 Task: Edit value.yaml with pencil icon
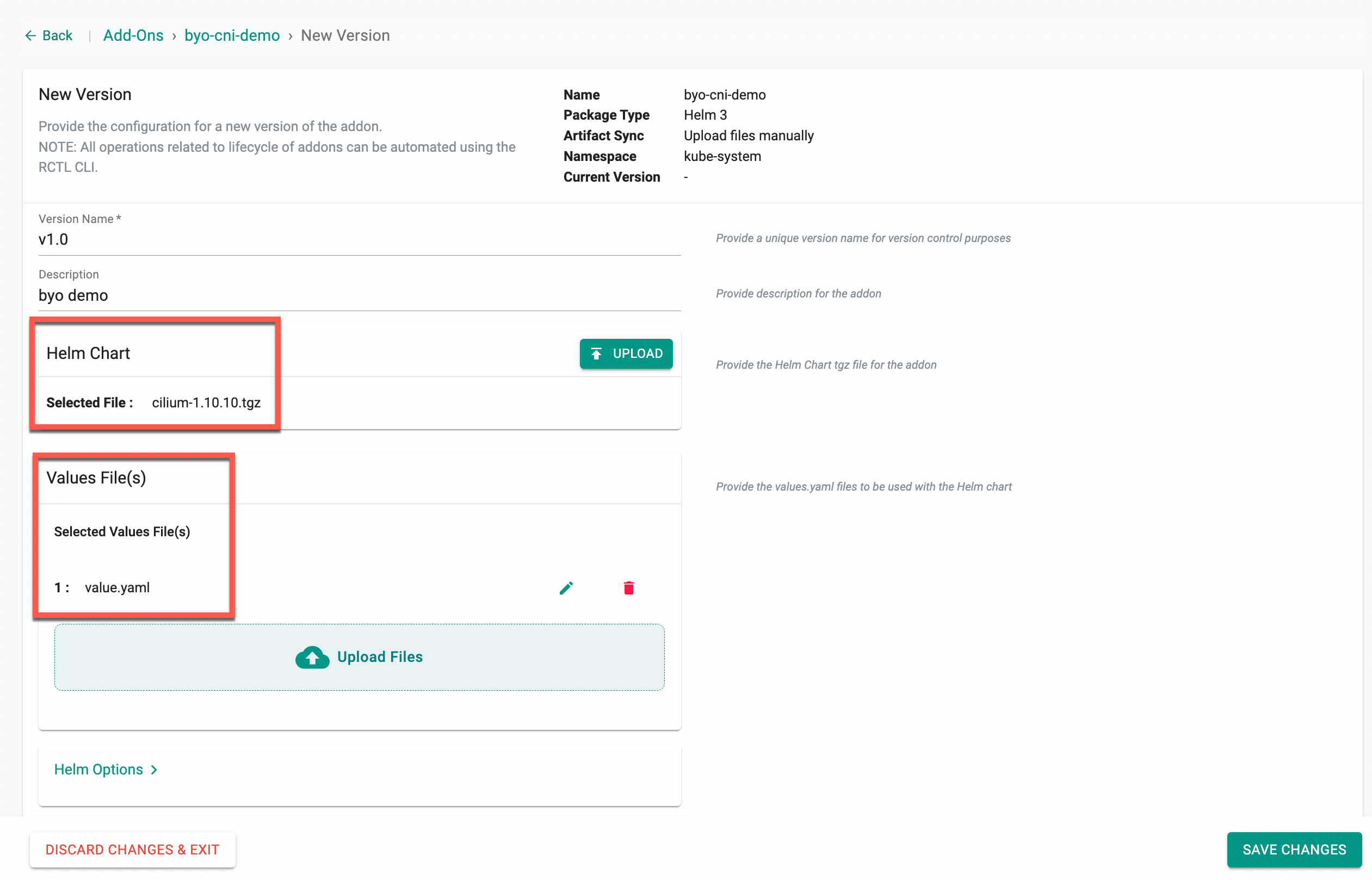pyautogui.click(x=566, y=587)
